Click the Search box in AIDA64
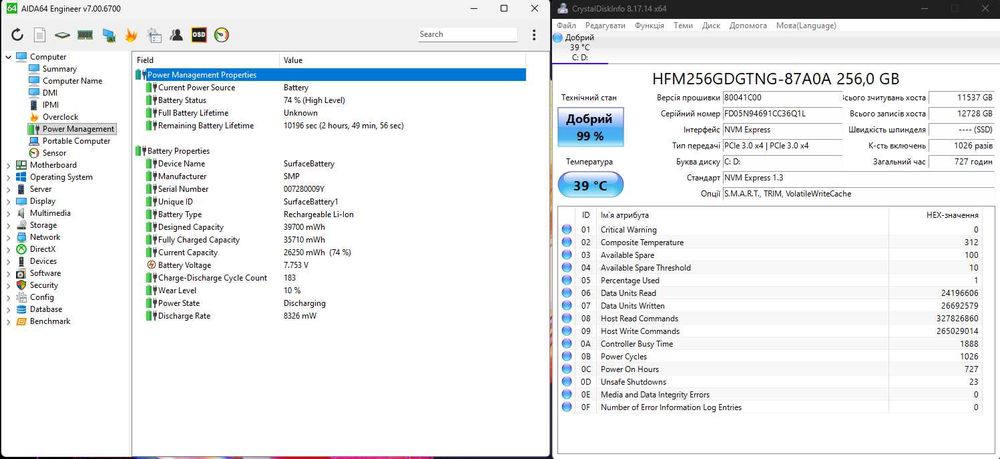 click(467, 34)
